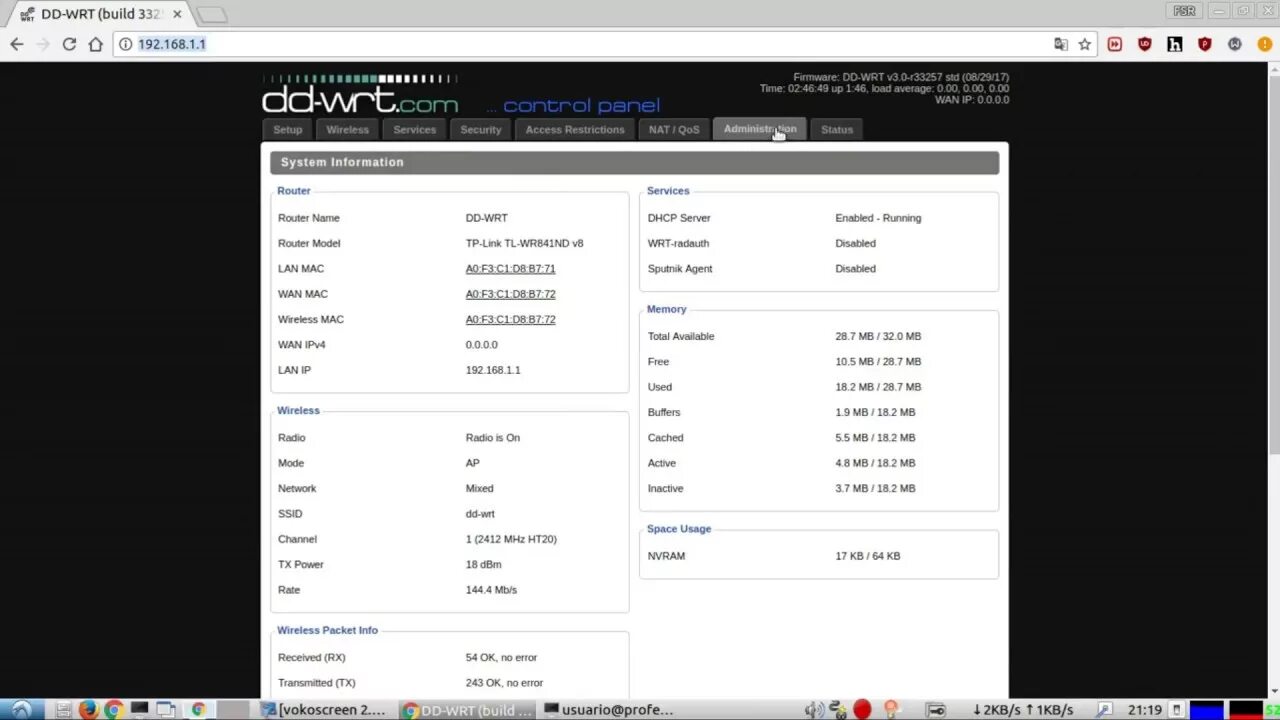Screen dimensions: 1280x720
Task: Open the Status tab
Action: pos(837,130)
